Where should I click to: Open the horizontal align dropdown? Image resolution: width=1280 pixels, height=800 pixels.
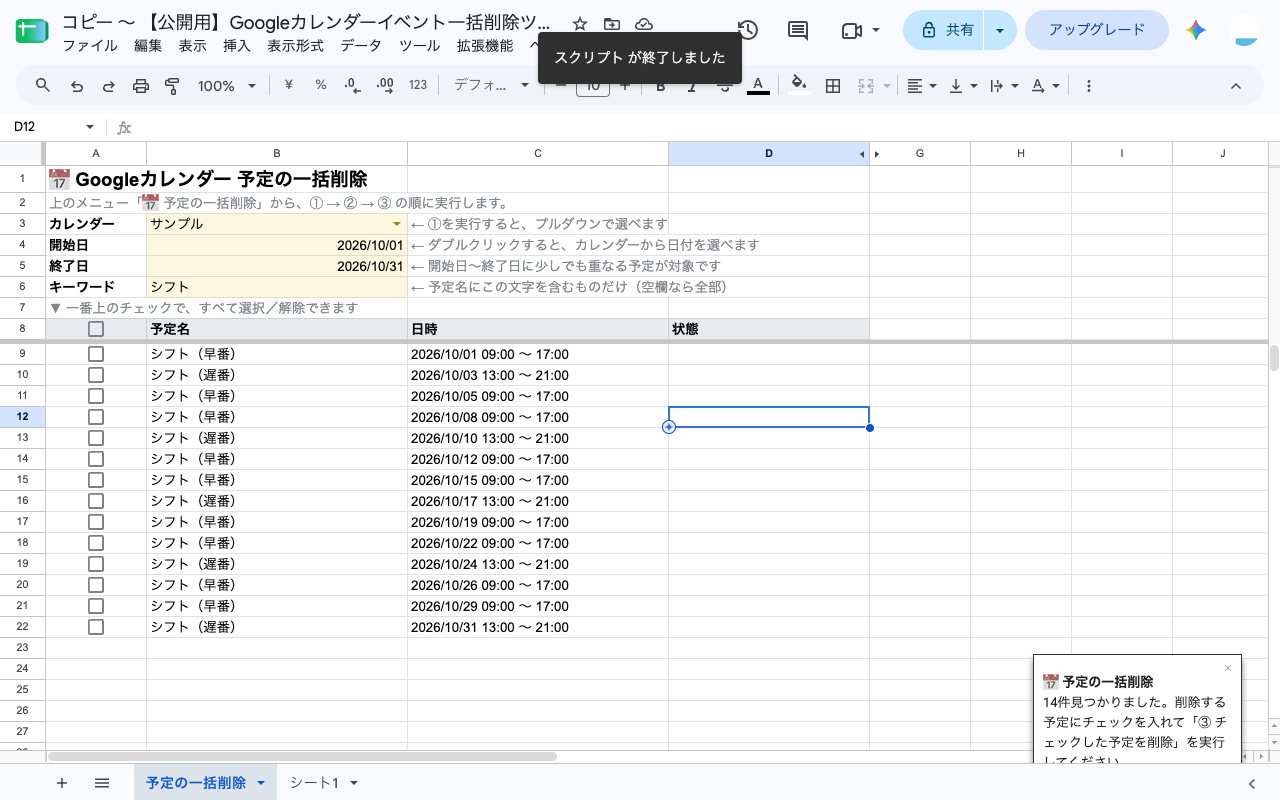(x=922, y=86)
